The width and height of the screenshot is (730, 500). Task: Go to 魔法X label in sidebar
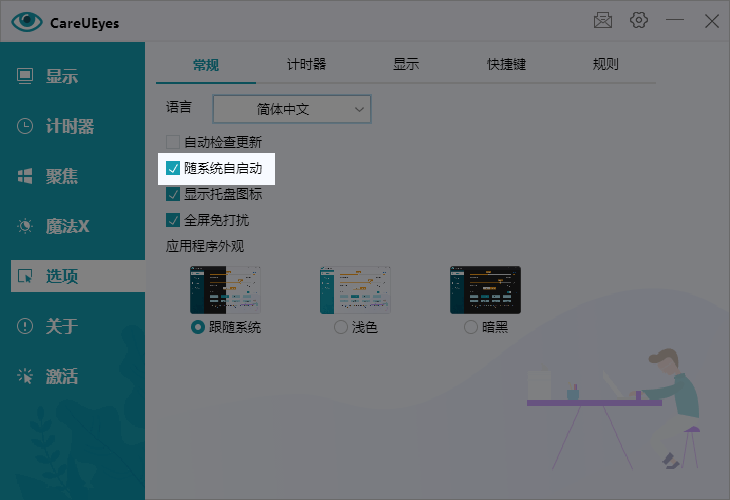(x=68, y=227)
